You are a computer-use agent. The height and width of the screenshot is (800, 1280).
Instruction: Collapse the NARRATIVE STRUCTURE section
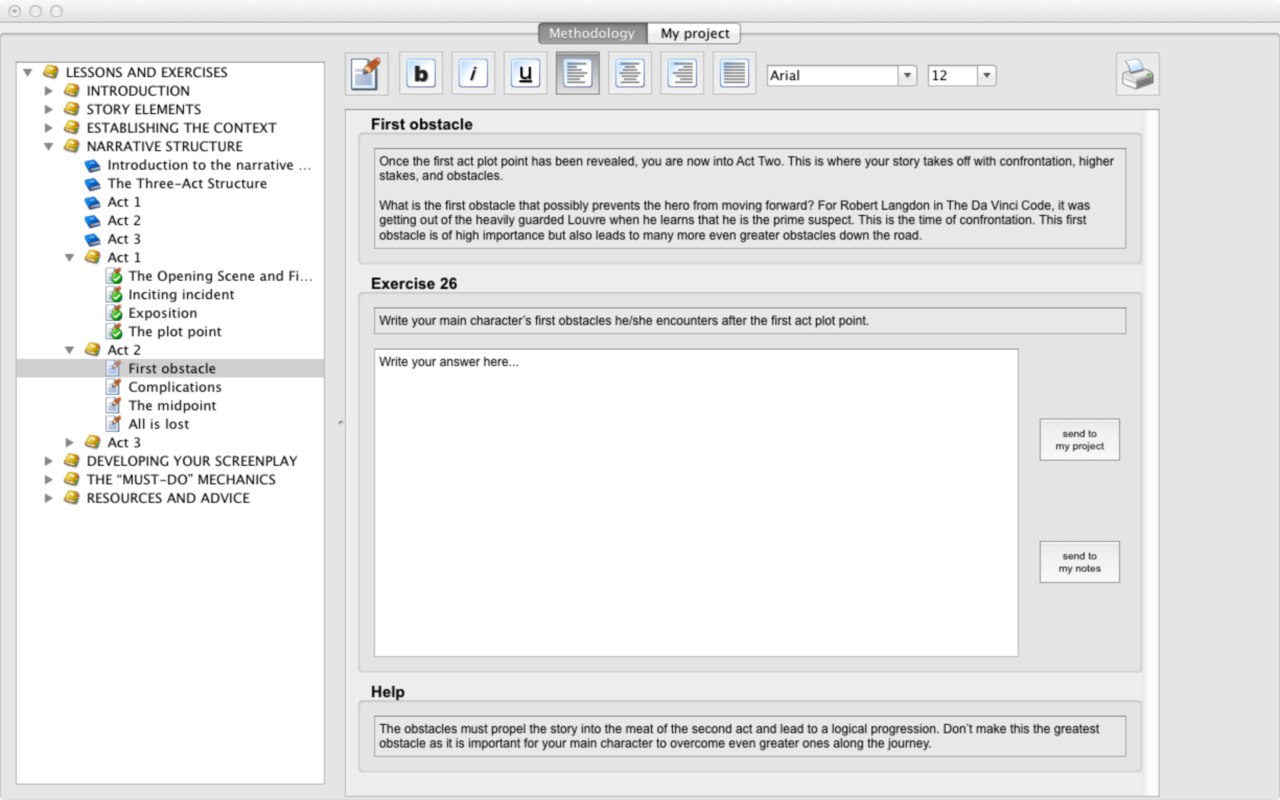coord(49,146)
